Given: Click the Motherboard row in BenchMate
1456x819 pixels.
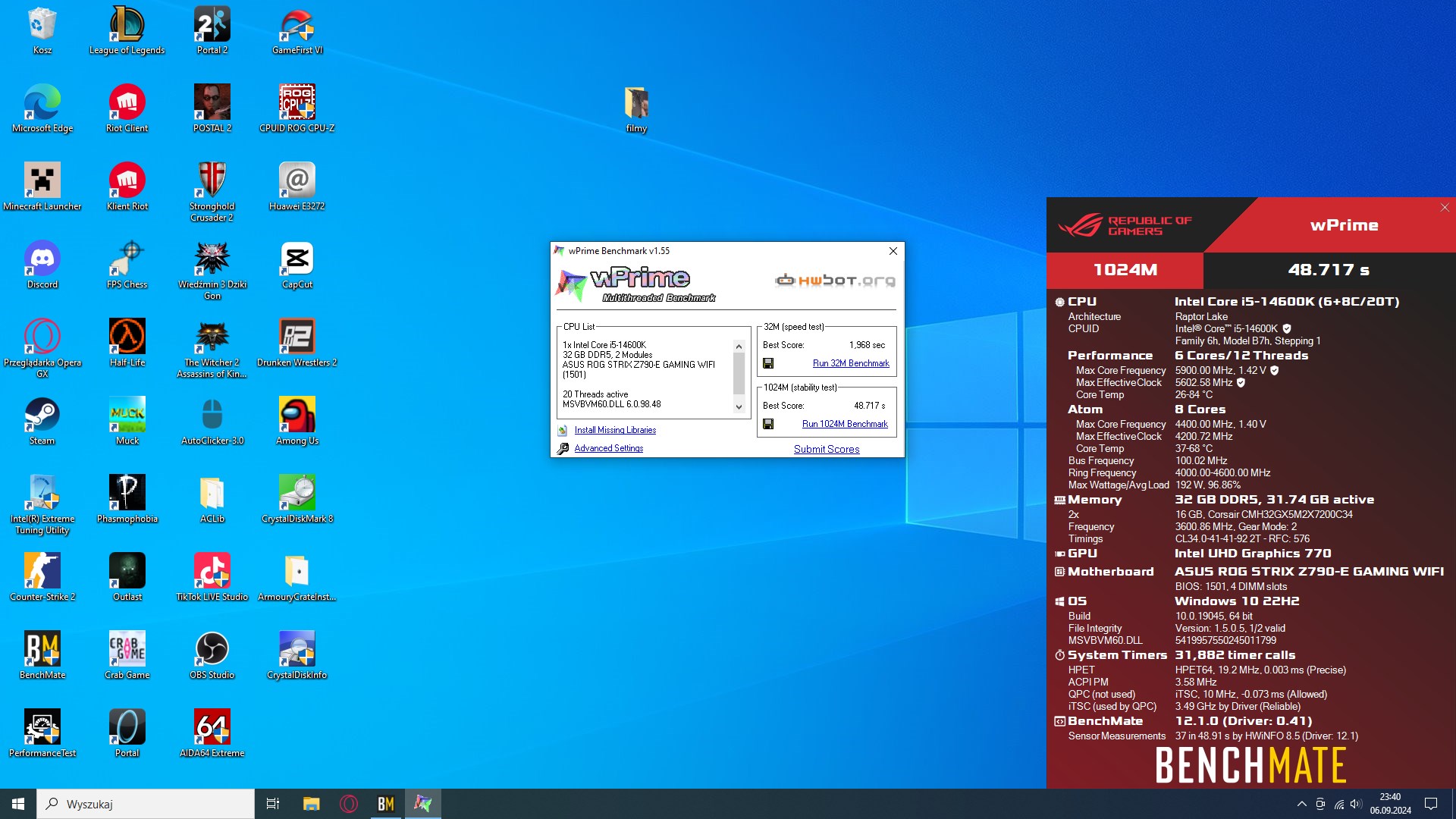Looking at the screenshot, I should point(1250,572).
